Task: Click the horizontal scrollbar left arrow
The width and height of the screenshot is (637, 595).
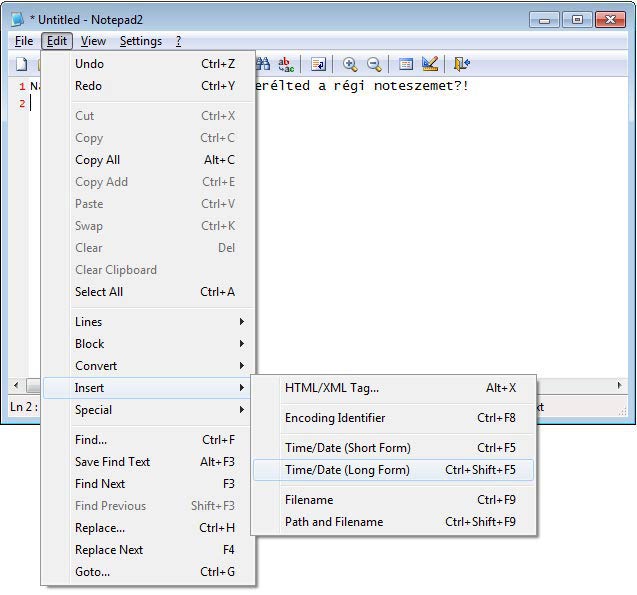Action: (x=16, y=385)
